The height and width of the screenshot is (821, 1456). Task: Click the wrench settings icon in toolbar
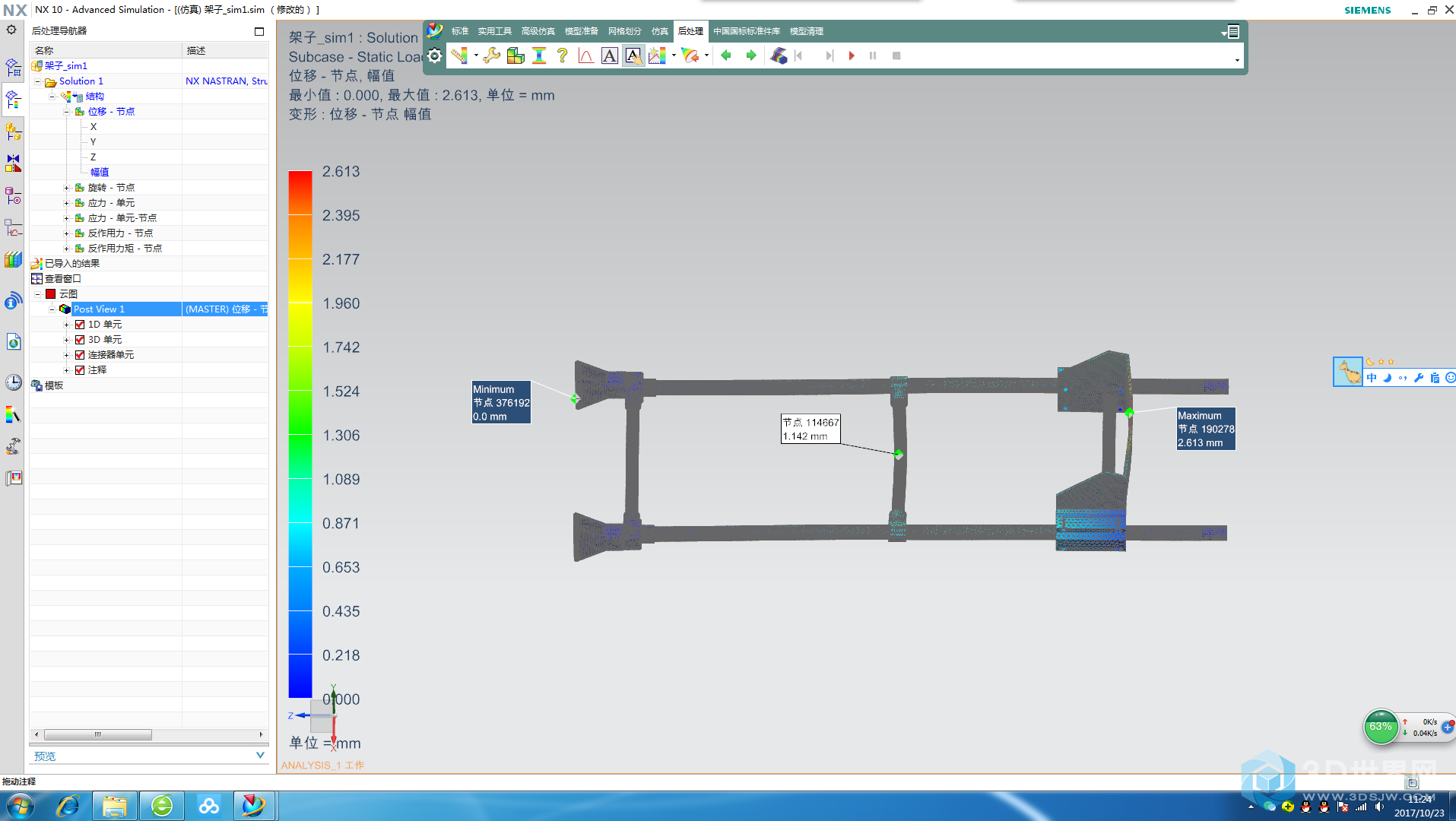click(x=492, y=55)
